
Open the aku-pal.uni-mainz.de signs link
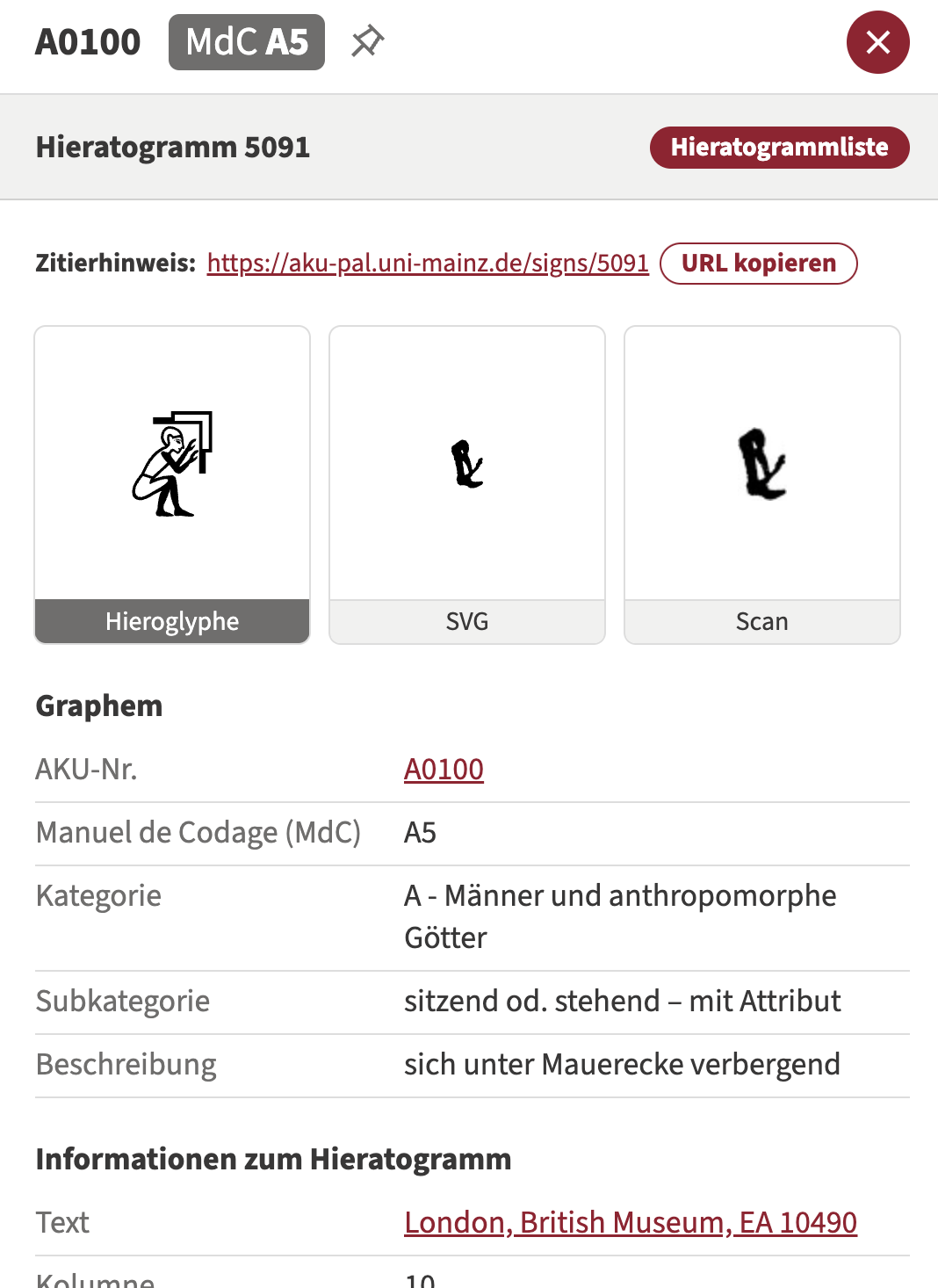[x=428, y=263]
